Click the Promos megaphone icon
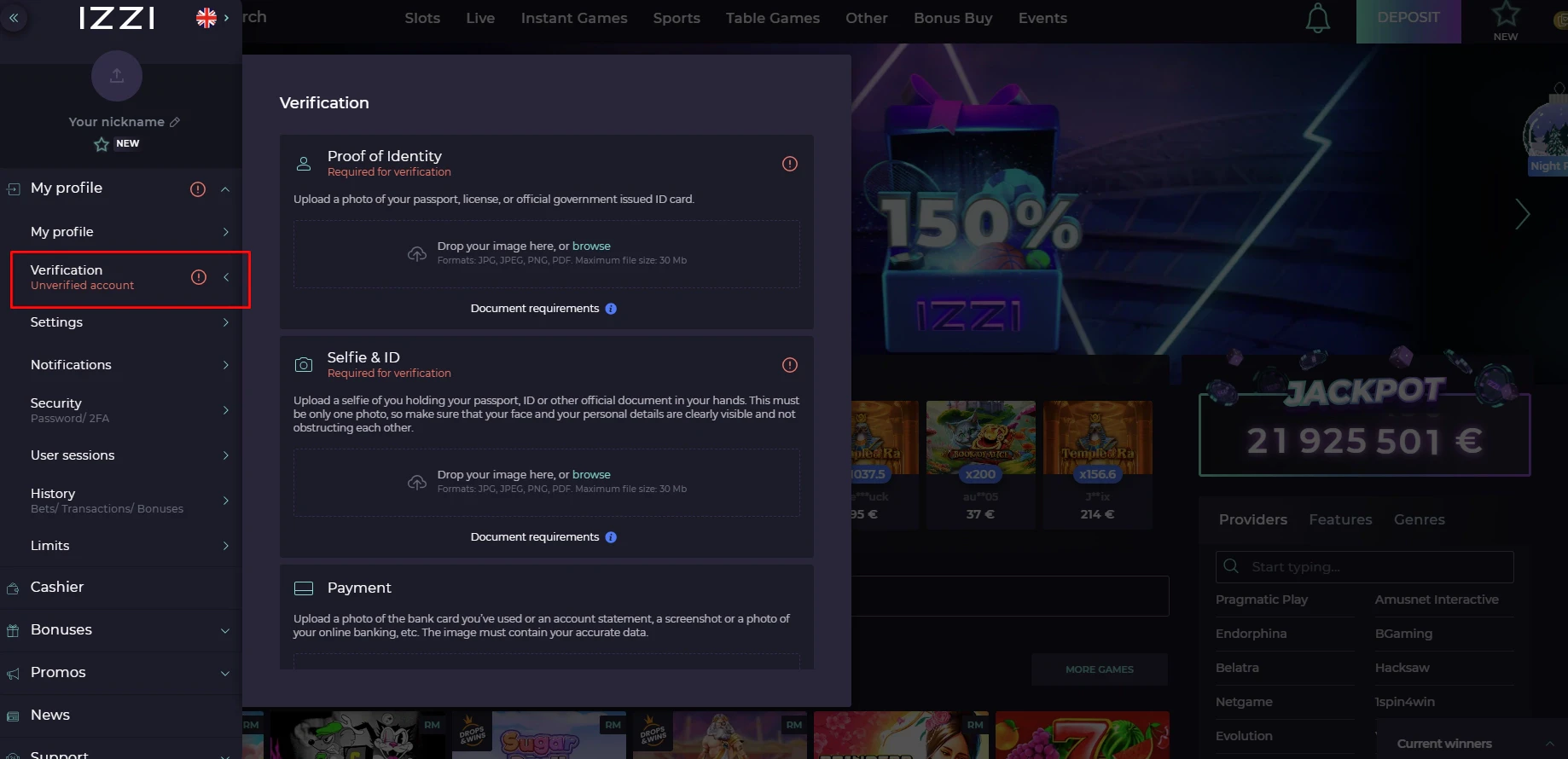 13,674
